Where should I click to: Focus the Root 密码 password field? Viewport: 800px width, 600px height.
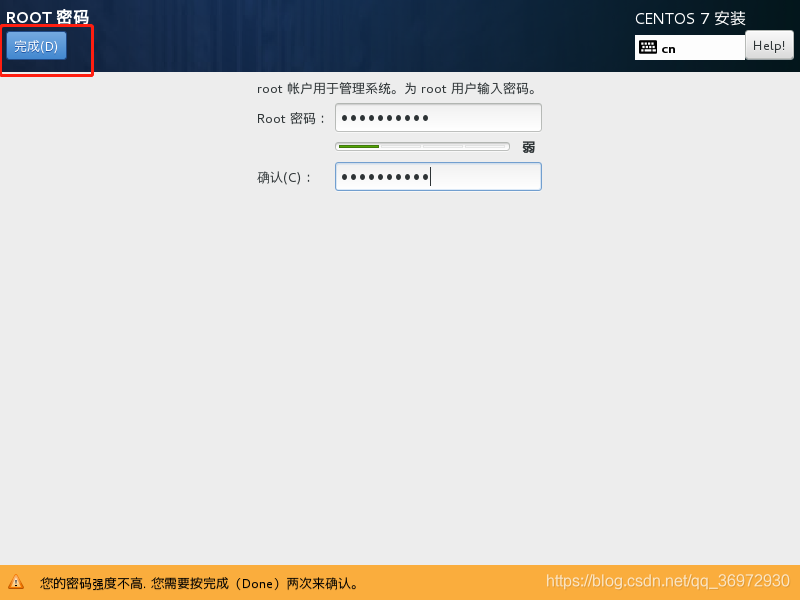[438, 118]
